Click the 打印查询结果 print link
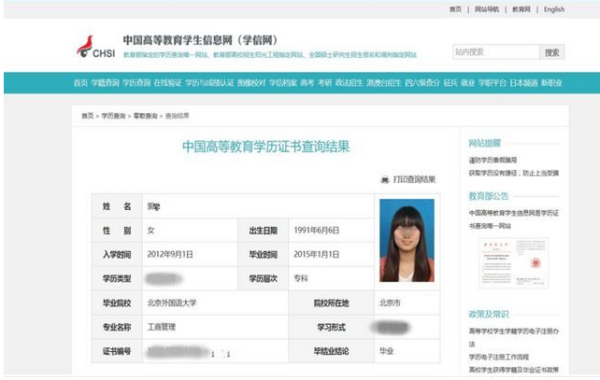This screenshot has width=600, height=380. [x=414, y=179]
